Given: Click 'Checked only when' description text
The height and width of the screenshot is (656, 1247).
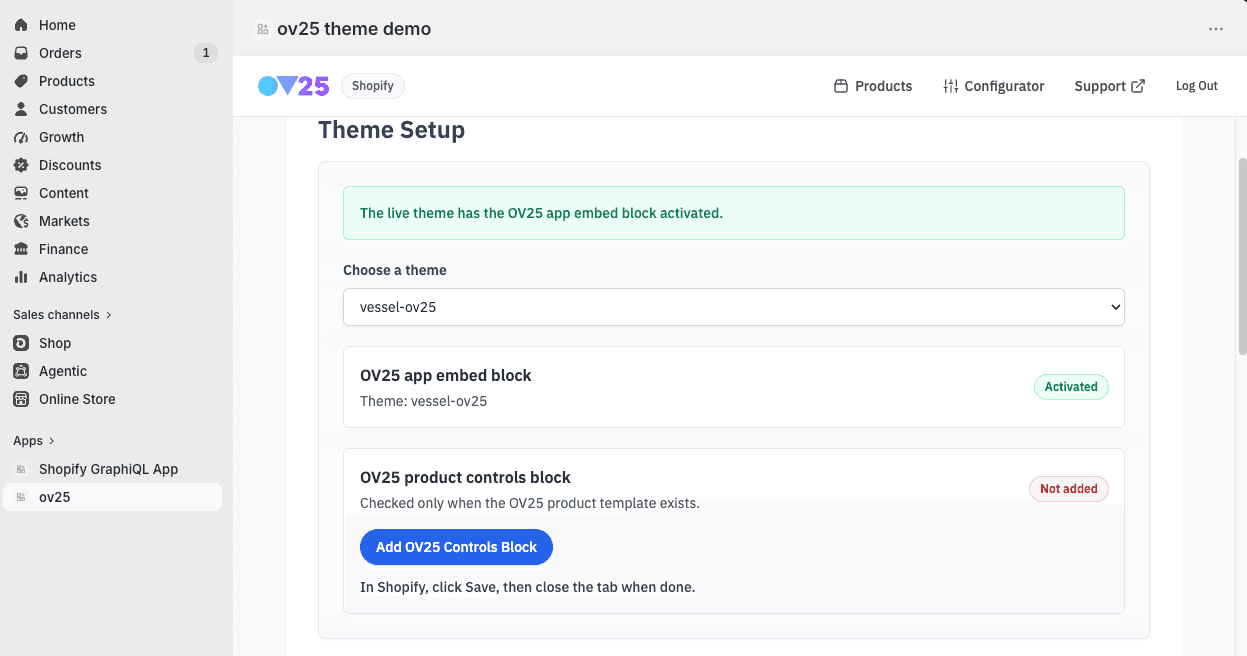Looking at the screenshot, I should coord(530,503).
